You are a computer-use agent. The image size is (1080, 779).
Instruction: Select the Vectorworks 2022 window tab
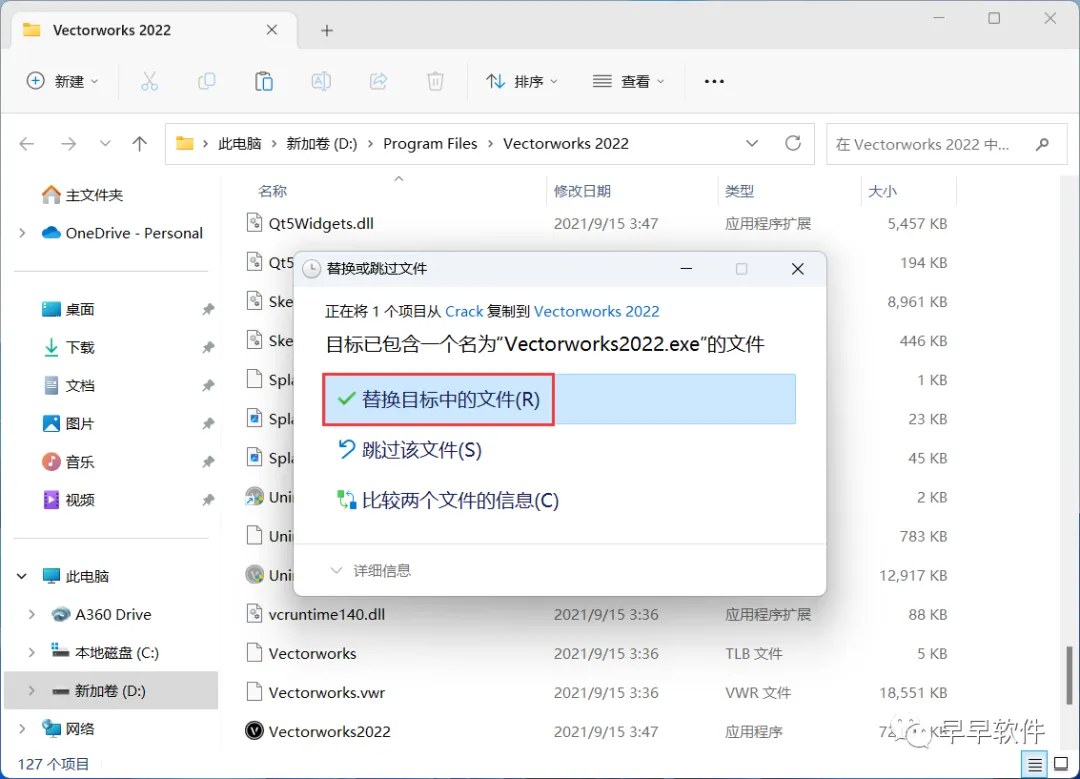coord(154,30)
